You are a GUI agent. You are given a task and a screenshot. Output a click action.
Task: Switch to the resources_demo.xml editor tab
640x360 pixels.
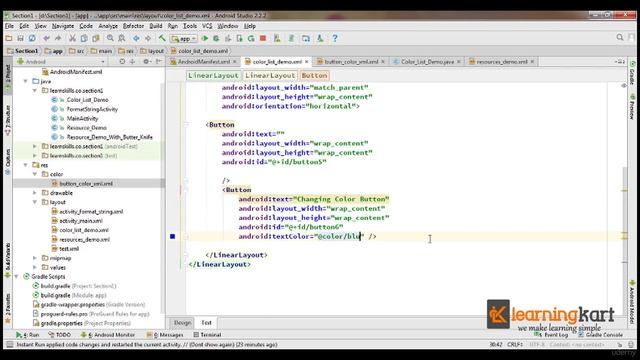point(502,62)
